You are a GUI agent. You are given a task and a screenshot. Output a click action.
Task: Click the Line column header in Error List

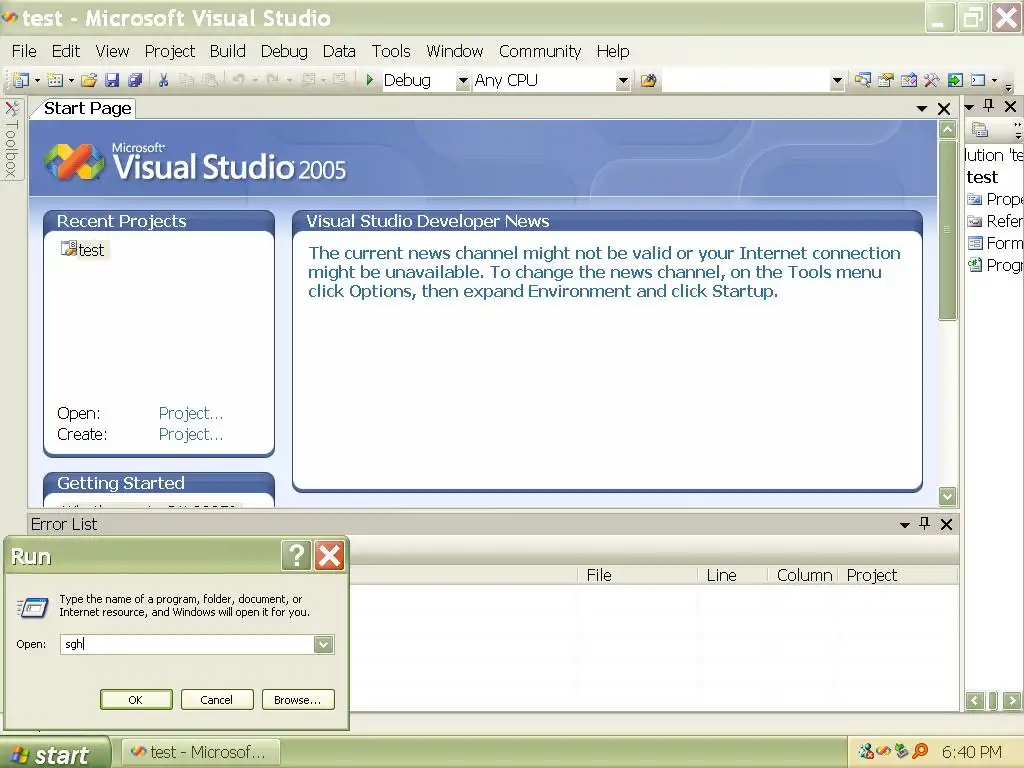pos(733,575)
